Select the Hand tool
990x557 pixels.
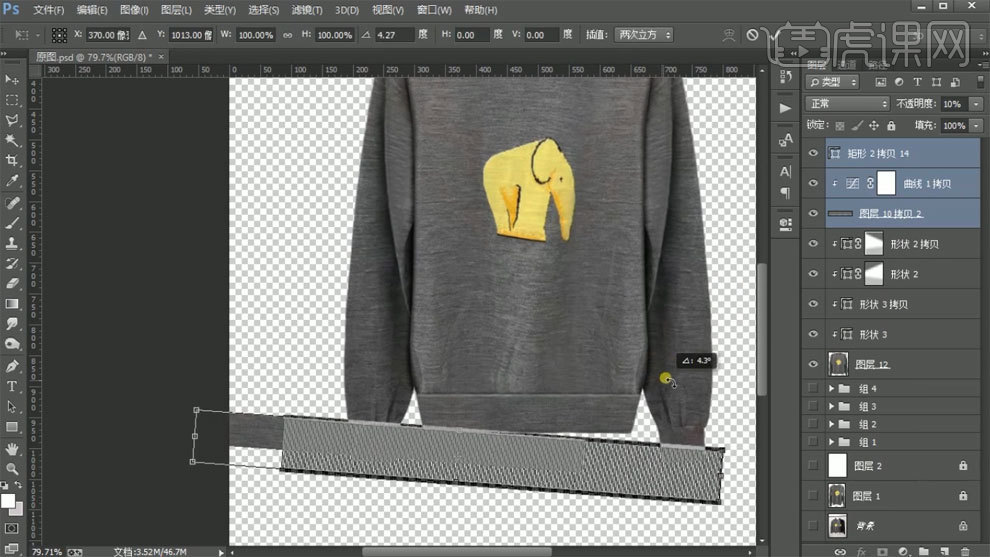point(11,449)
